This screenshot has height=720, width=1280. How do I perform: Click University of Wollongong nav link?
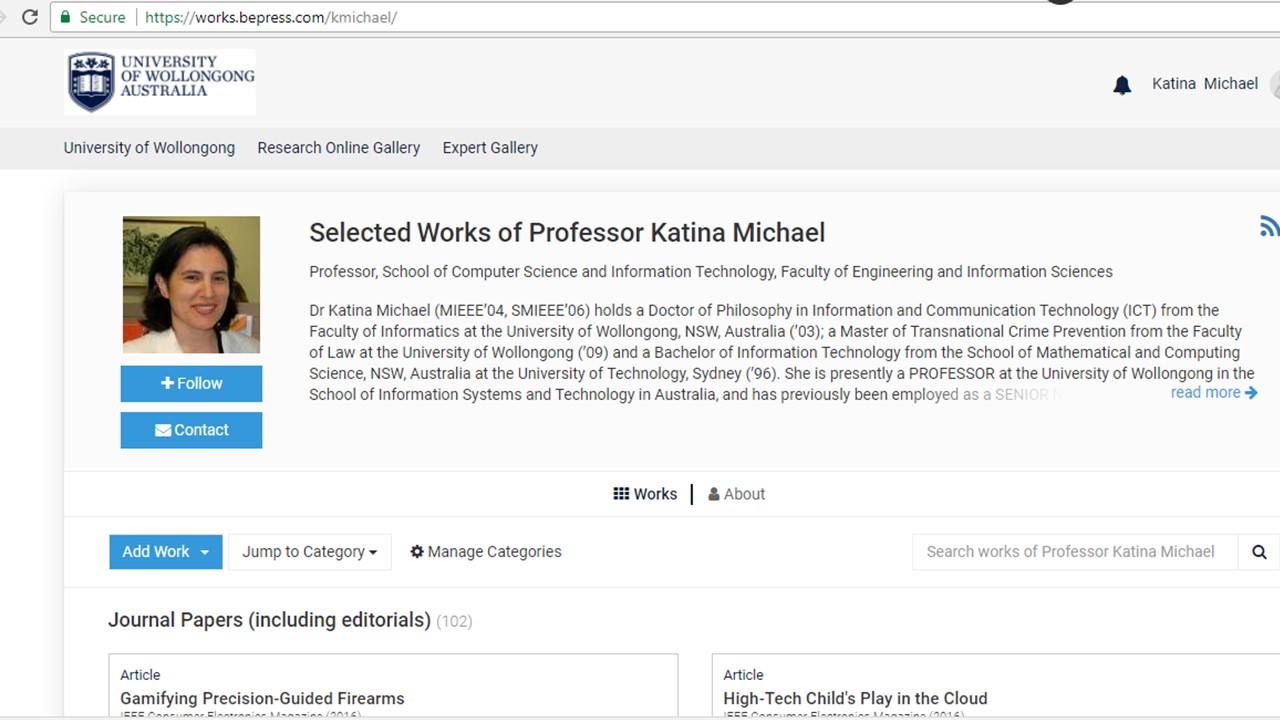pos(149,148)
